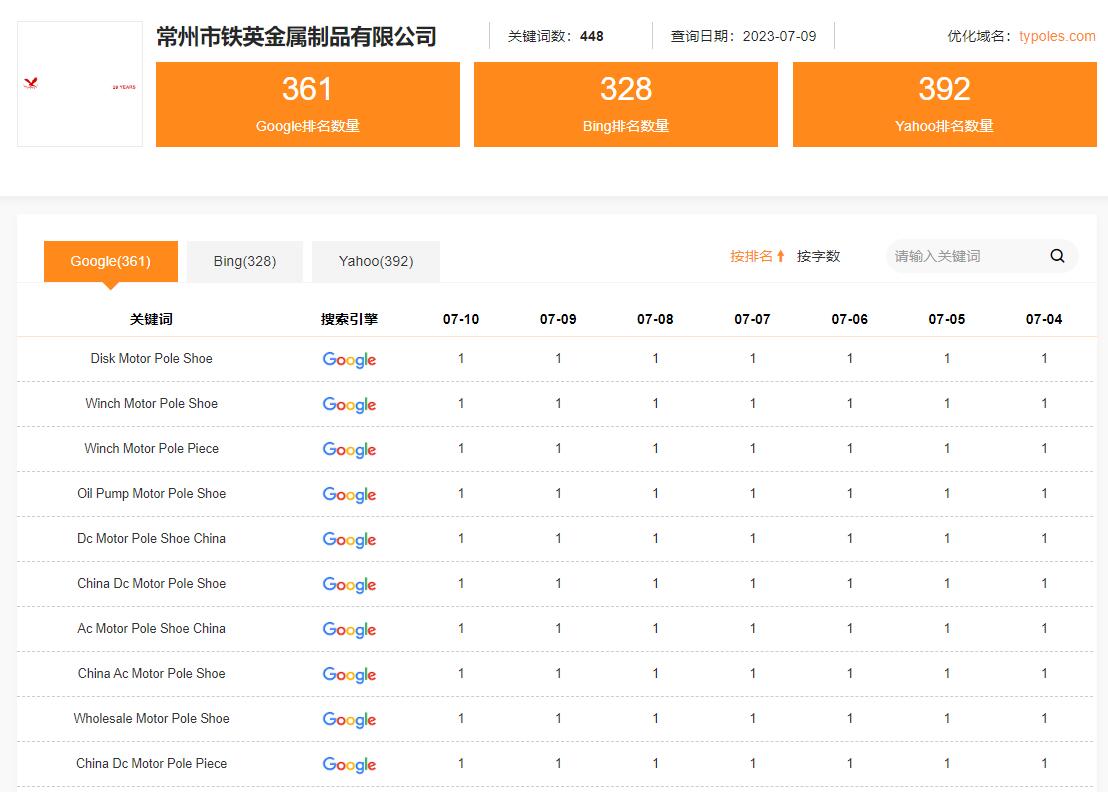
Task: Click the company logo thumbnail
Action: [80, 85]
